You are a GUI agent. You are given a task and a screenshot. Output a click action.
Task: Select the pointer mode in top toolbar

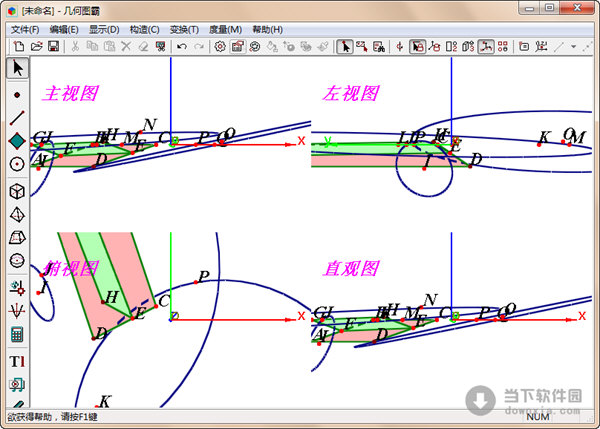click(345, 47)
